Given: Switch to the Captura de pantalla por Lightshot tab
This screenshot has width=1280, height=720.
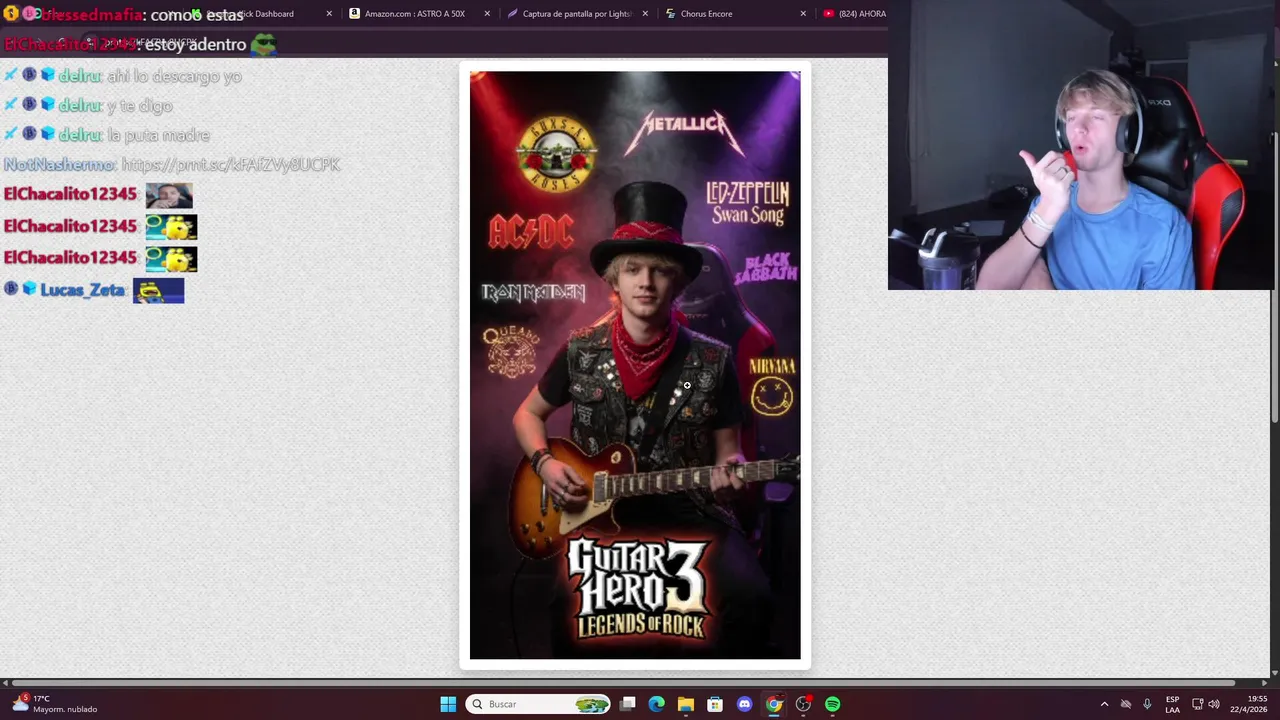Looking at the screenshot, I should tap(577, 14).
